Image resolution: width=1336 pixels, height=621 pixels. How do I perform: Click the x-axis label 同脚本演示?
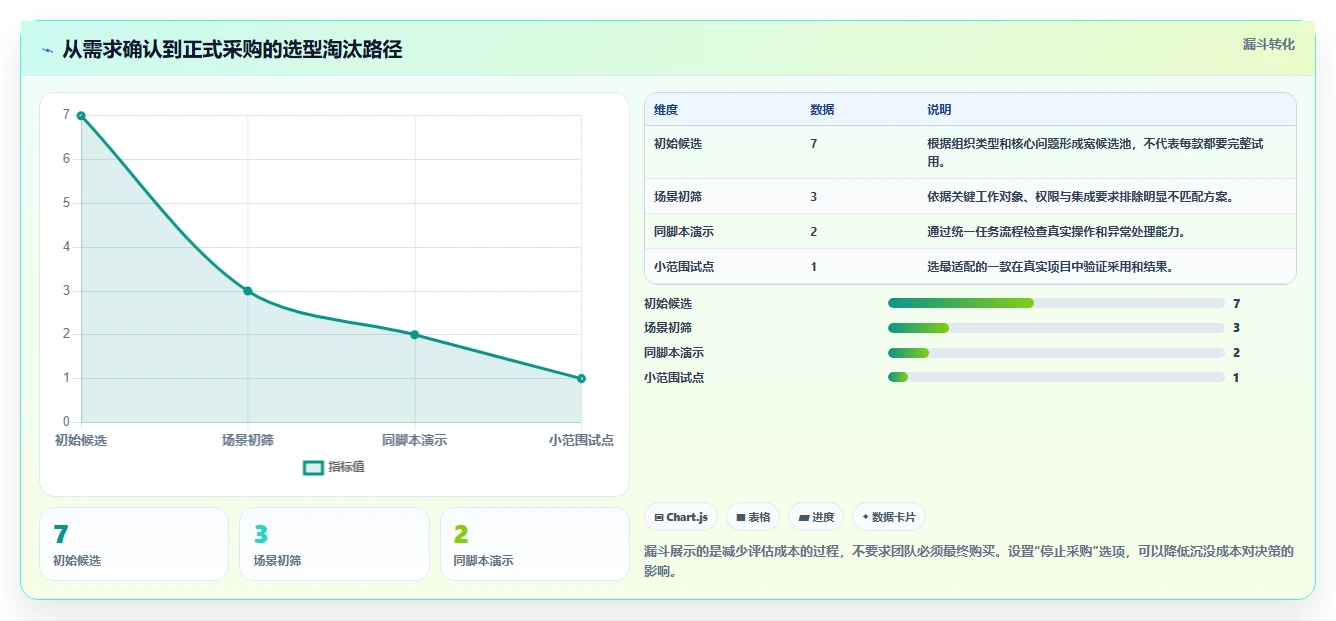pos(414,440)
